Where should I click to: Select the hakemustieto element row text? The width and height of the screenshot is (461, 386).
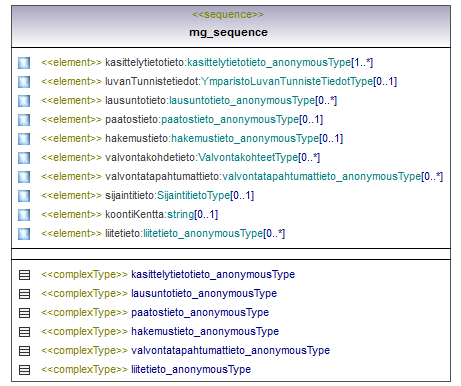192,139
